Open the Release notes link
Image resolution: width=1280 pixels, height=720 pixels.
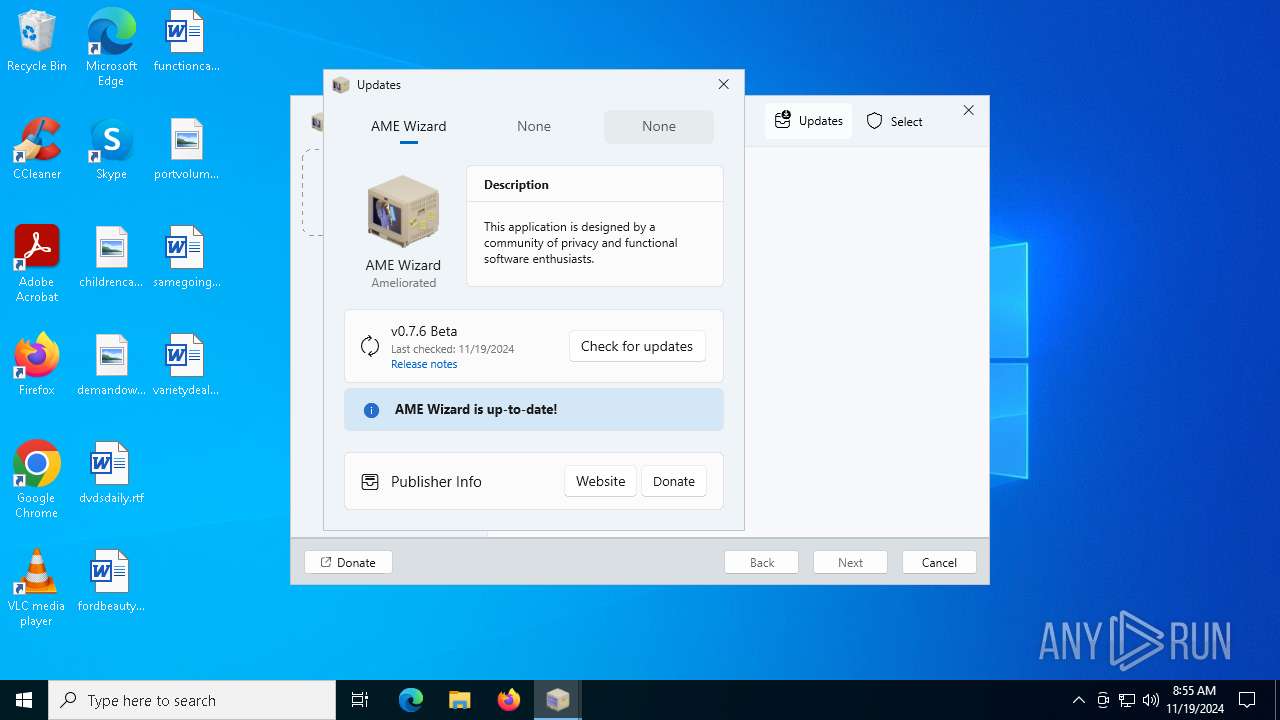point(424,364)
